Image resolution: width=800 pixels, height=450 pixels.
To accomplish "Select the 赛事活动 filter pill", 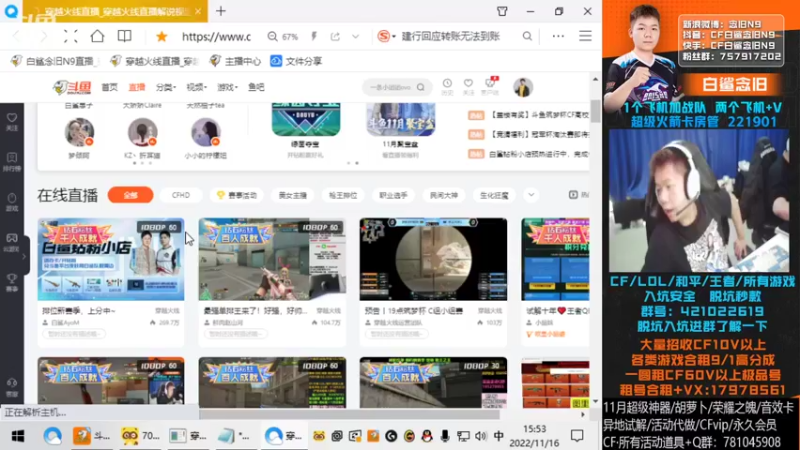I will 237,195.
